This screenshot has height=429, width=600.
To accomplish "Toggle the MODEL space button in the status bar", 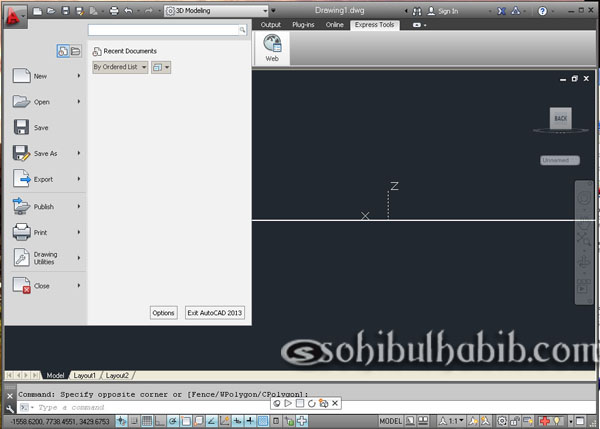I will 390,421.
